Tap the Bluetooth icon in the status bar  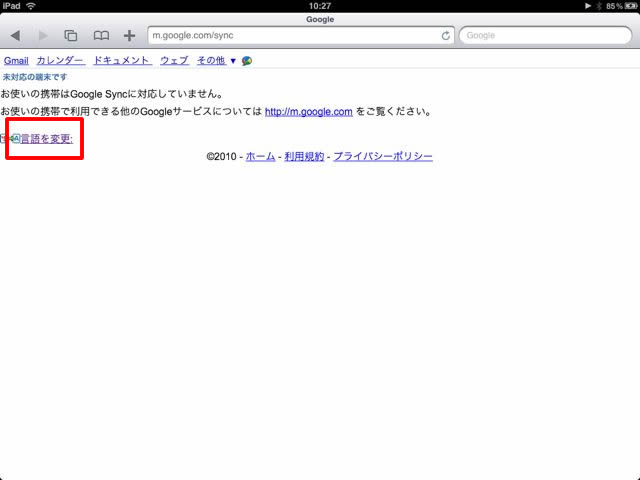tap(599, 6)
